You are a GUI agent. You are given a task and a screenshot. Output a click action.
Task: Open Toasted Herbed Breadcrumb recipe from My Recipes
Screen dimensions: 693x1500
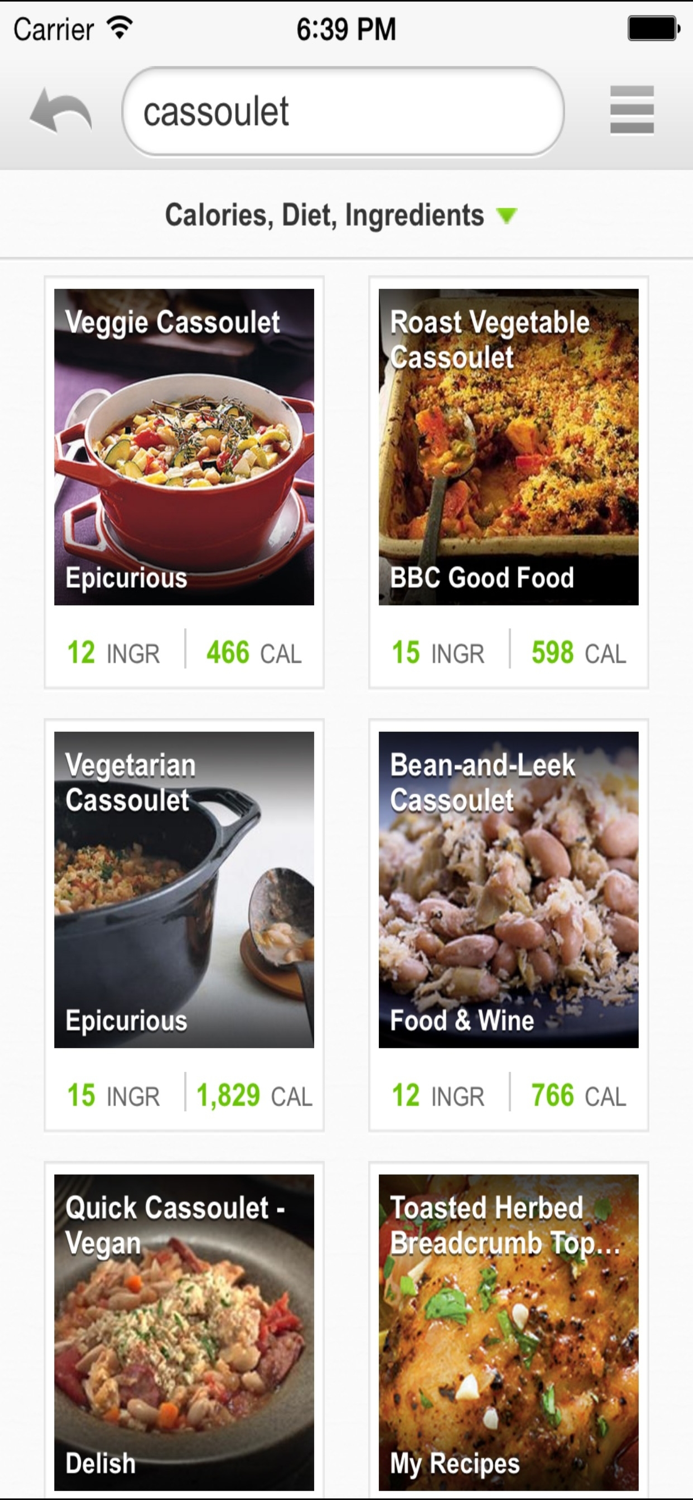508,1330
